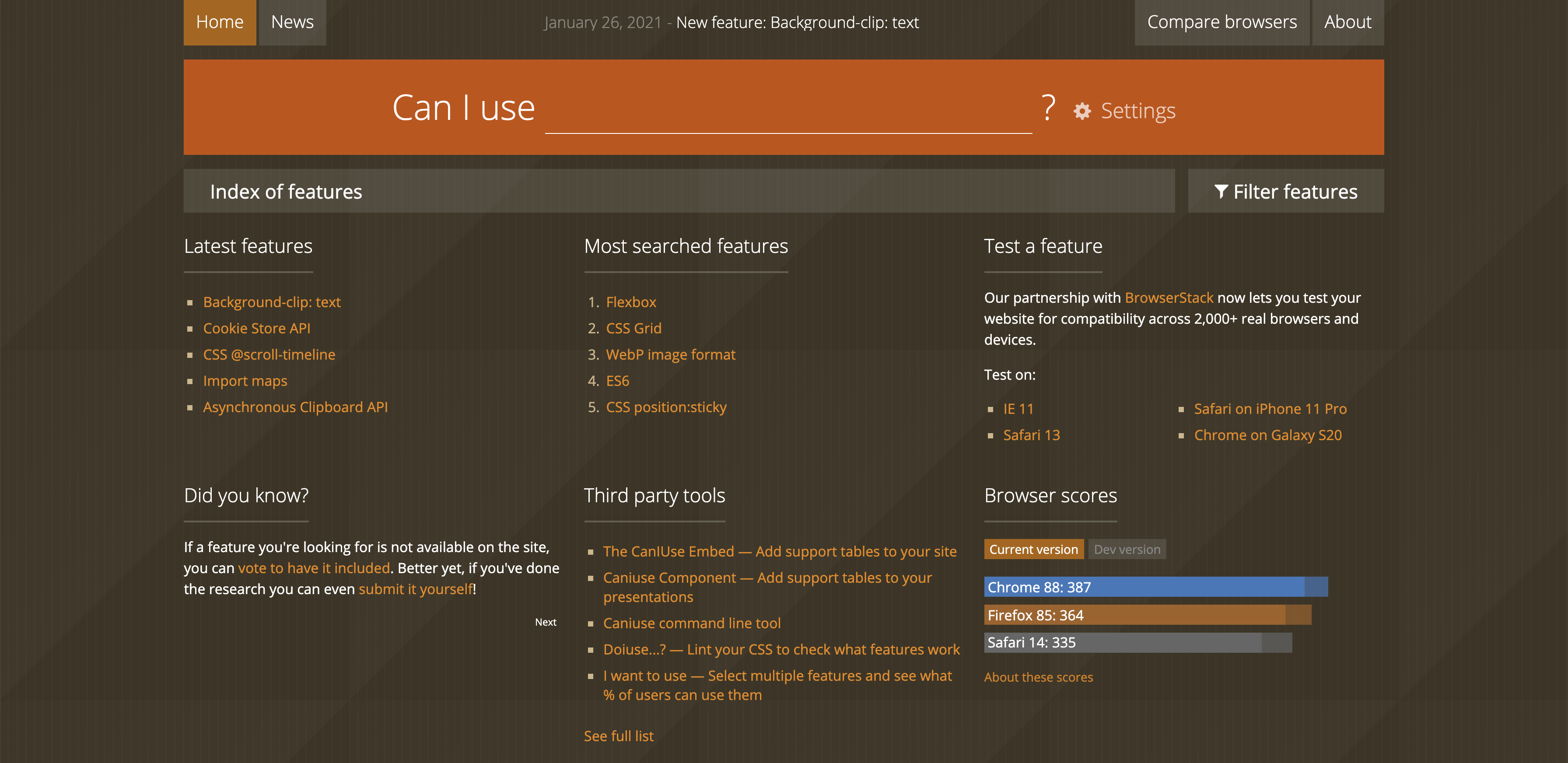1568x763 pixels.
Task: Open the Flexbox feature link
Action: [630, 302]
